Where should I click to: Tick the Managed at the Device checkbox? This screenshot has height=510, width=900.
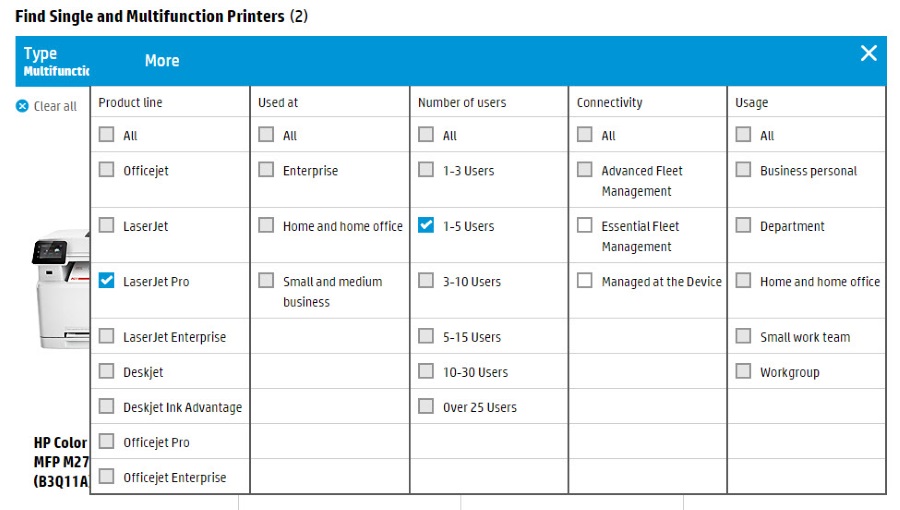(x=585, y=281)
